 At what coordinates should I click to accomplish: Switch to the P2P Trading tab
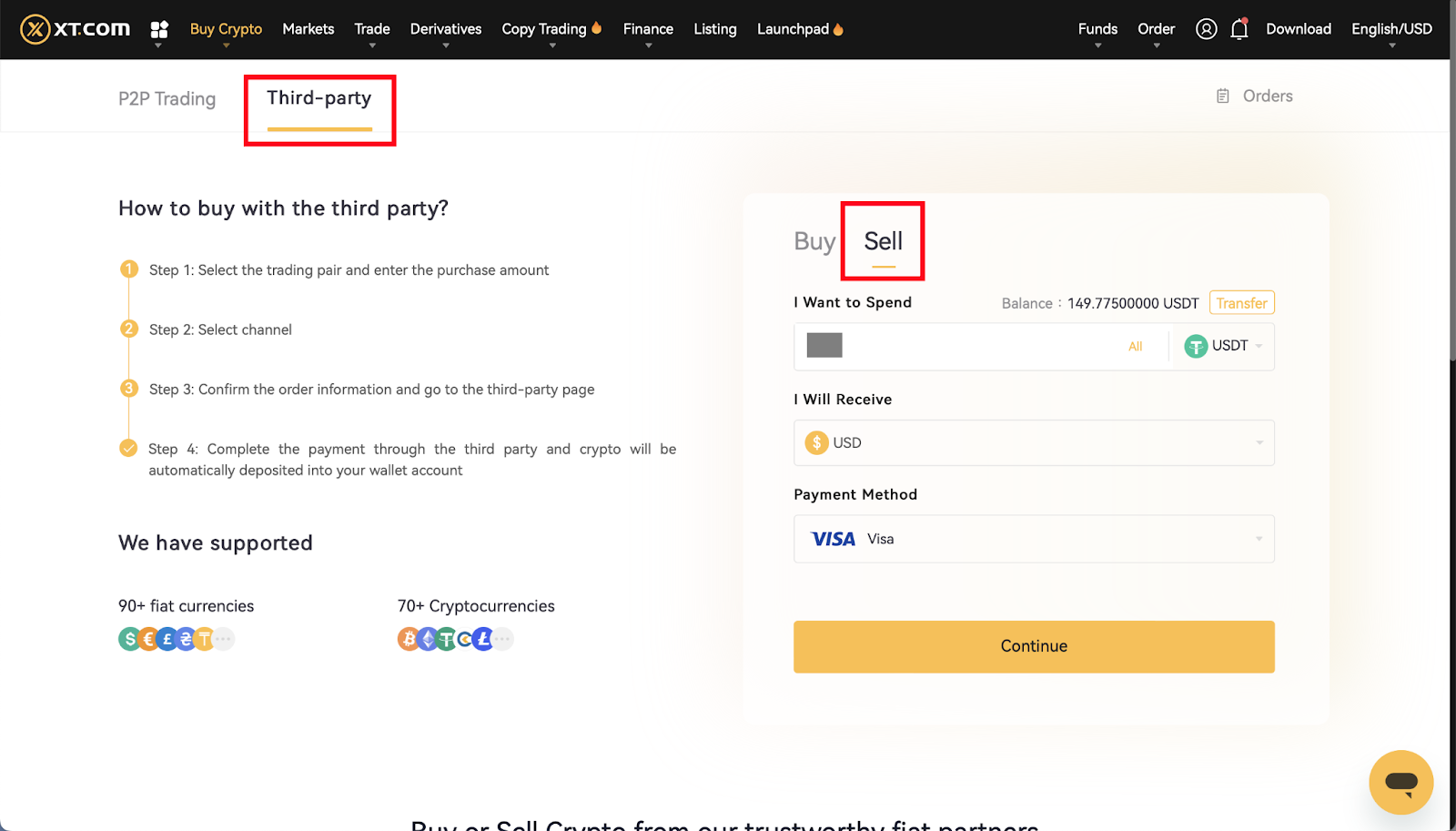pyautogui.click(x=167, y=98)
